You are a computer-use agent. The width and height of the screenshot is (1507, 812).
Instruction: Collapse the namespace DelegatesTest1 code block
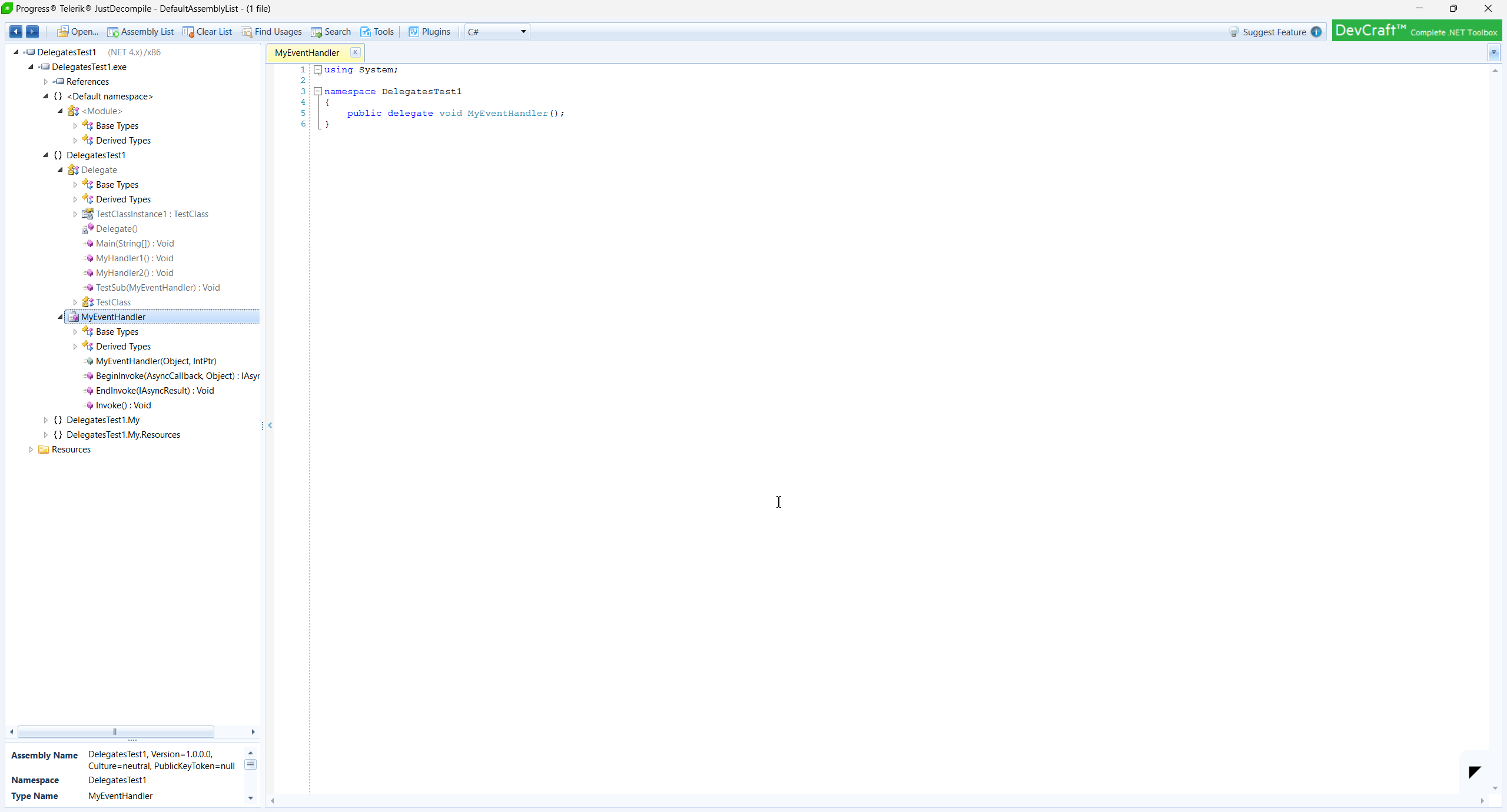coord(318,91)
